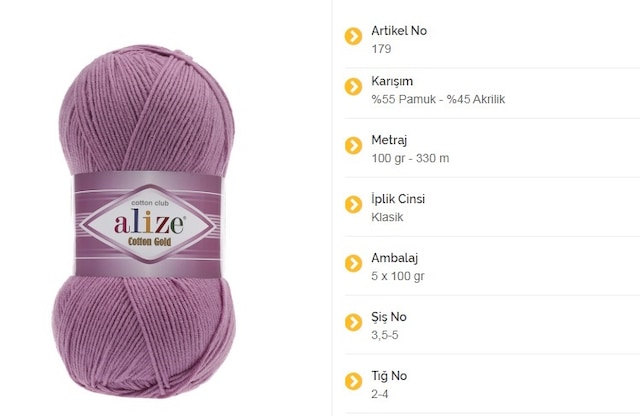Click the yellow arrow icon next to Karışım
The height and width of the screenshot is (416, 640).
point(353,87)
